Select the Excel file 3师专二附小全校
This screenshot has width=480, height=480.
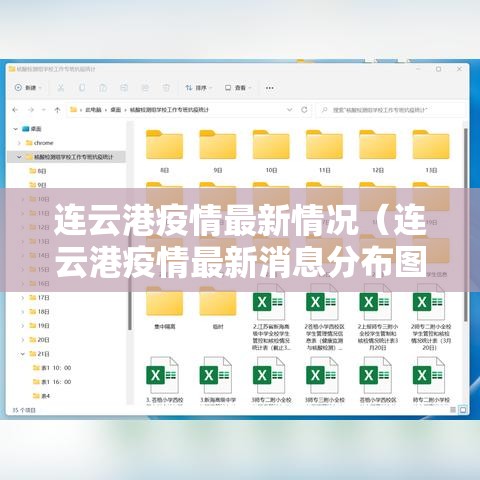pos(271,380)
